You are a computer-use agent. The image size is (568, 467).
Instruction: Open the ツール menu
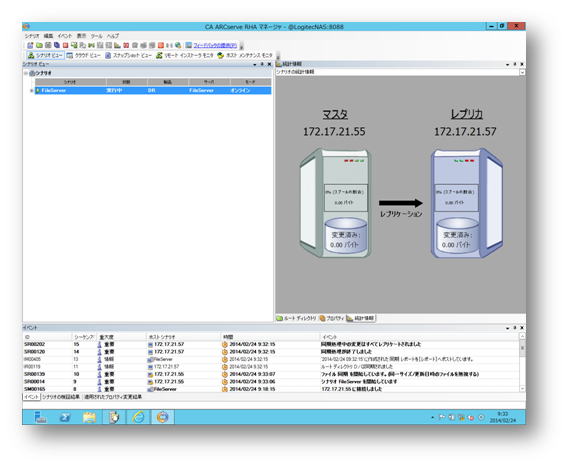96,36
